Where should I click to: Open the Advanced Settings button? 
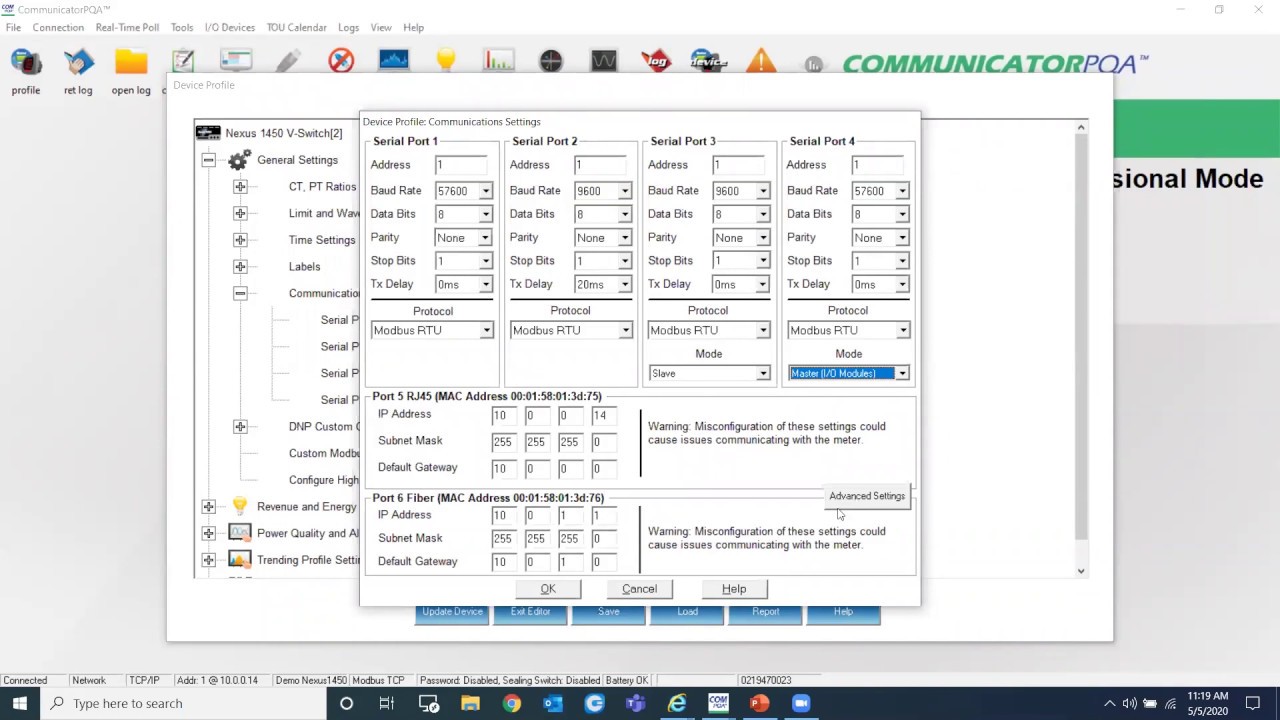[867, 496]
